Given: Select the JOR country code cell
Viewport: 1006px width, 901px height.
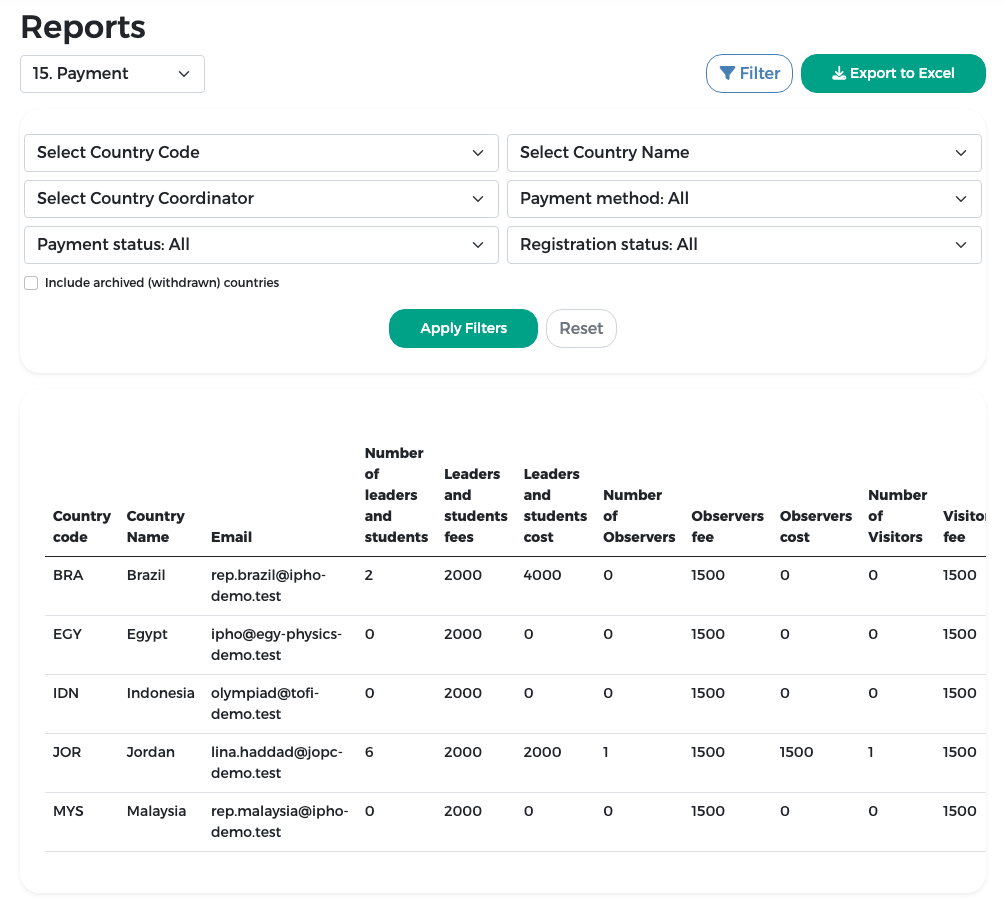Looking at the screenshot, I should click(67, 753).
